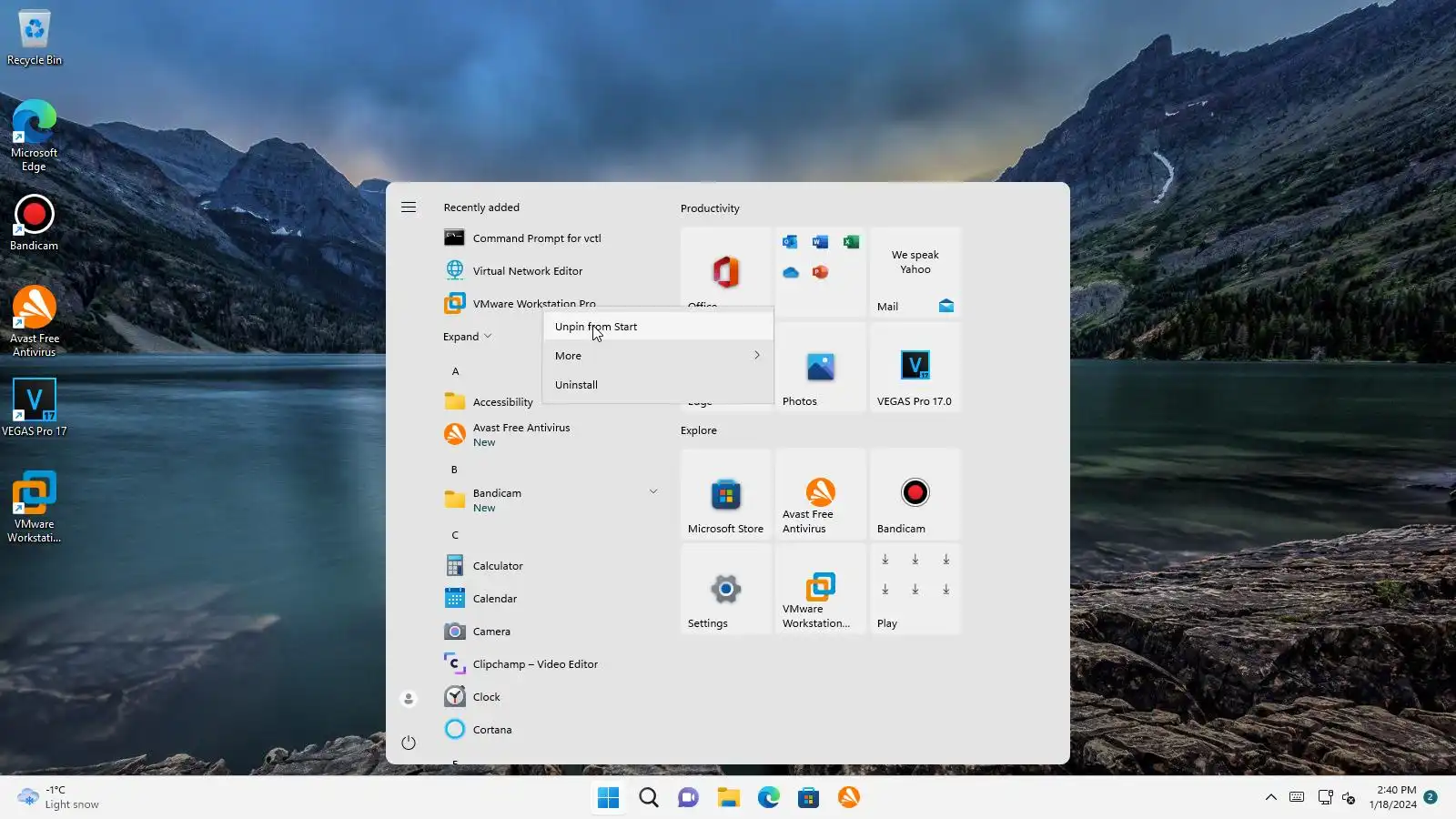
Task: Choose Uninstall in the context menu
Action: click(658, 385)
